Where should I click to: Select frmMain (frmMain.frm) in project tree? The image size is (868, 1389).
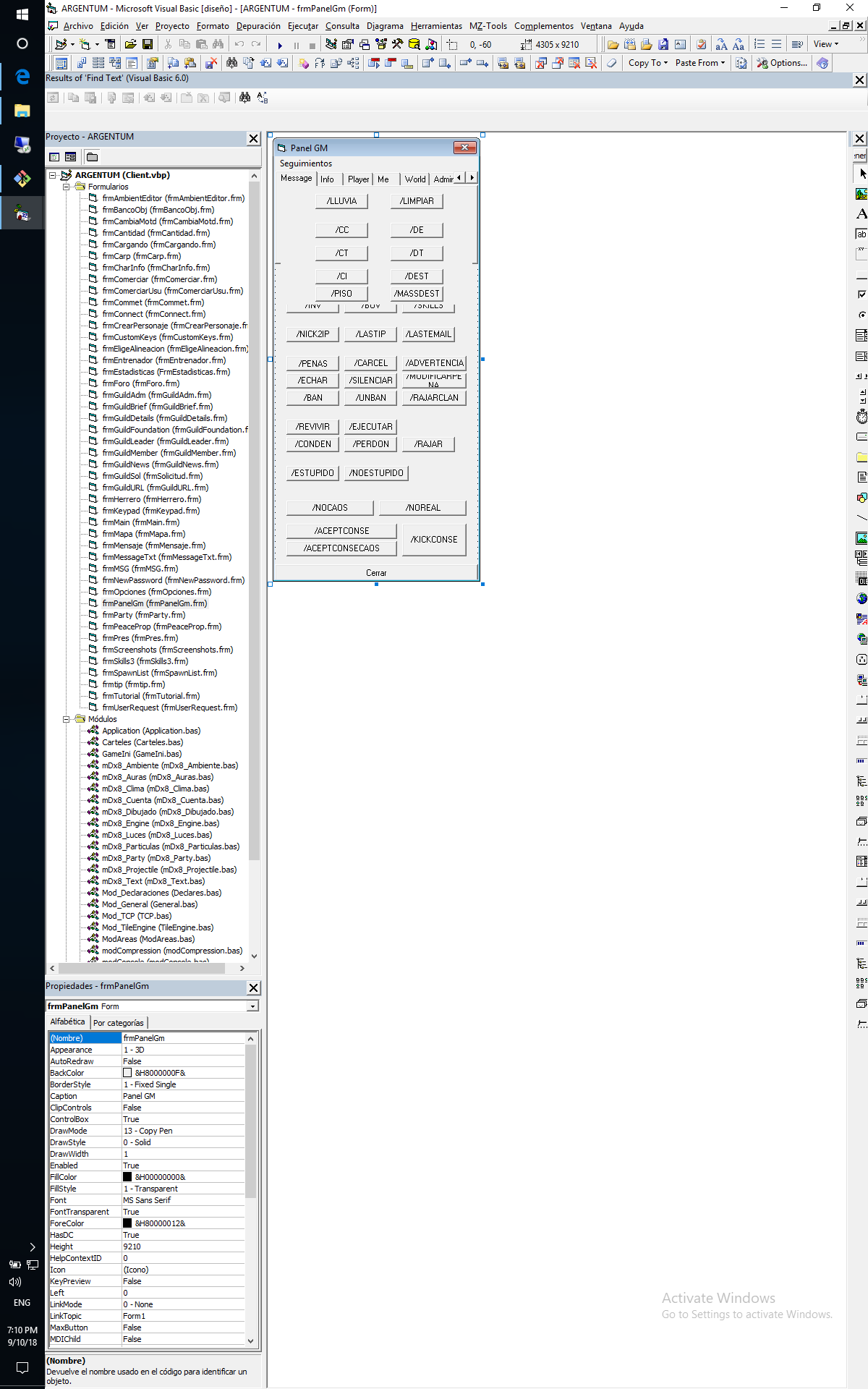(x=140, y=522)
